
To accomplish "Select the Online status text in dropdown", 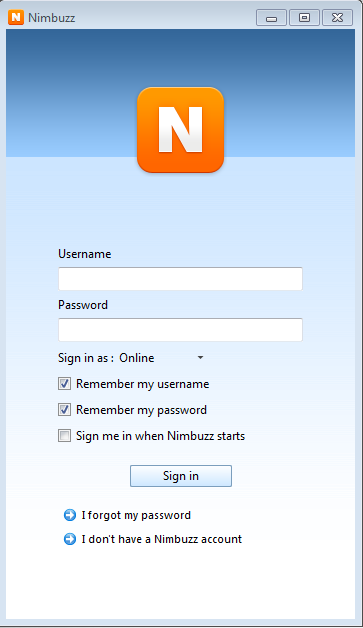I will point(137,358).
